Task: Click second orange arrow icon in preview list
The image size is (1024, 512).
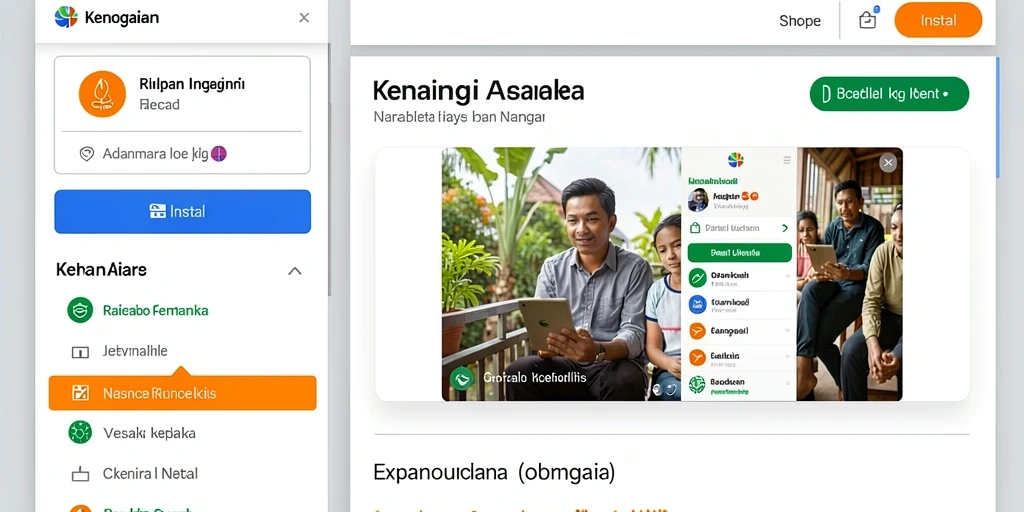Action: [x=697, y=357]
